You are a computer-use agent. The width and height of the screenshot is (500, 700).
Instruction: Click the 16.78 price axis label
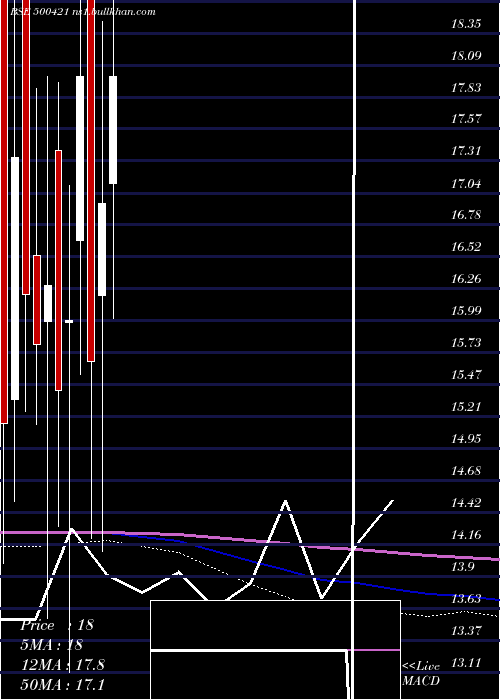coord(466,215)
